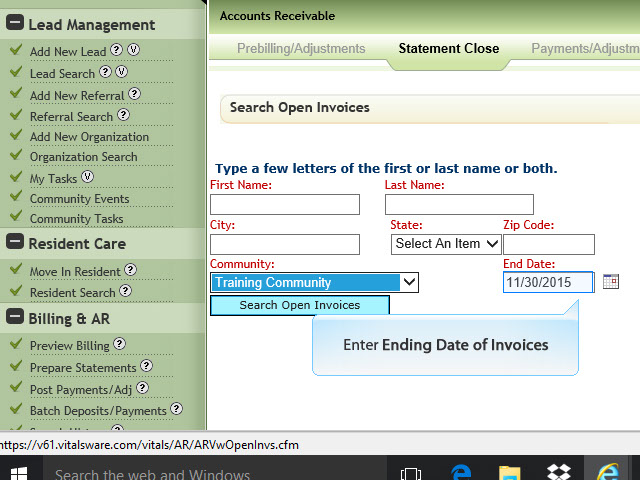Click the Zip Code text field
The width and height of the screenshot is (640, 480).
[x=548, y=244]
